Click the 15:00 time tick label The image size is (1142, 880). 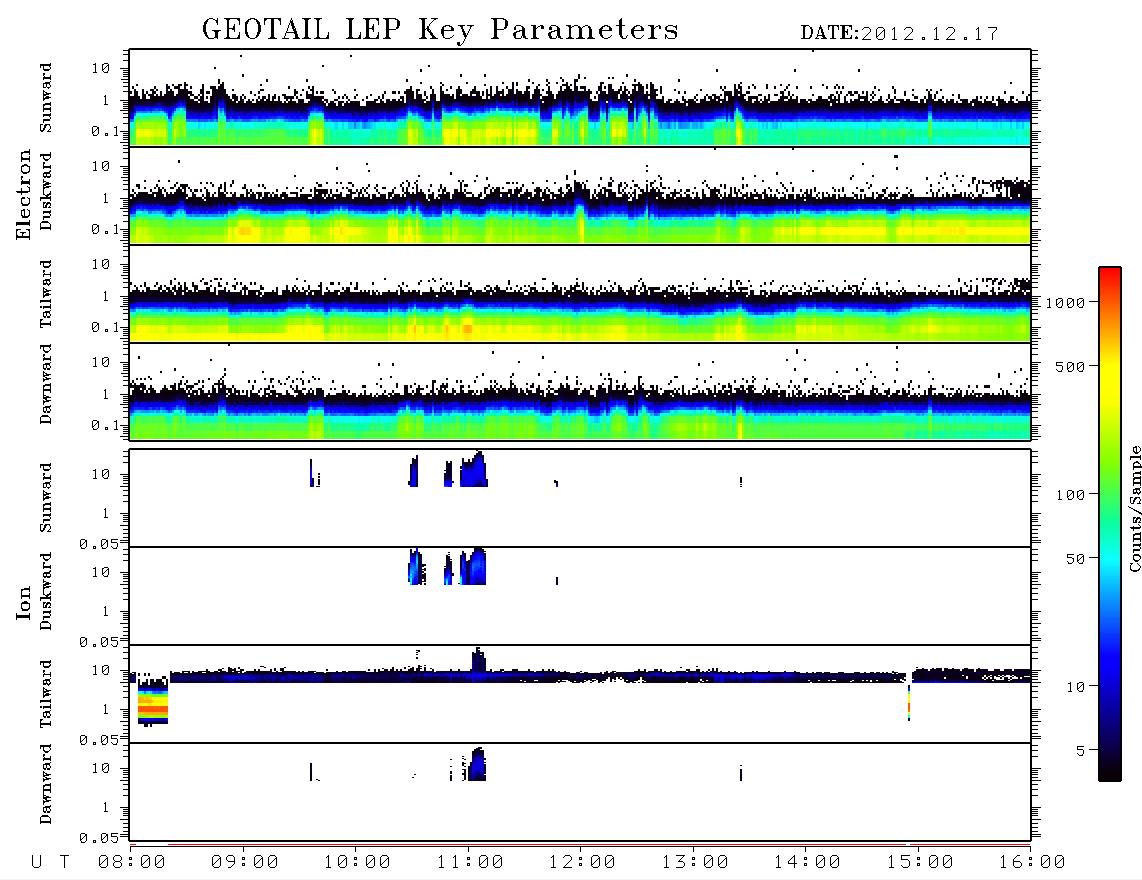[x=920, y=863]
